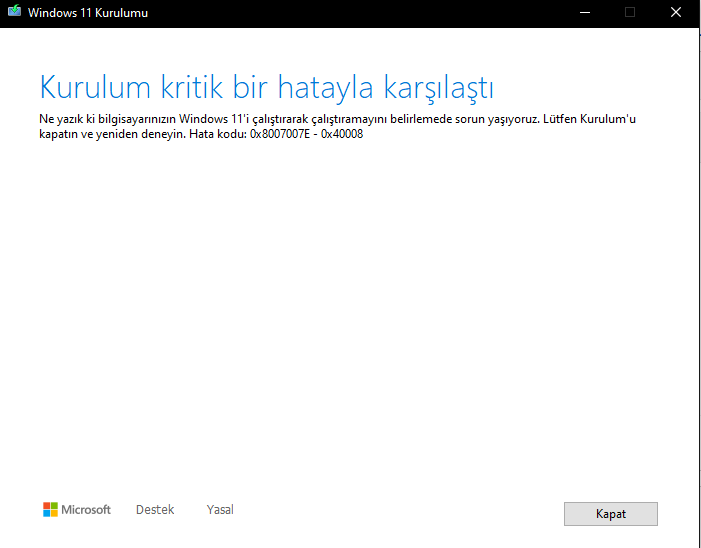Viewport: 701px width, 548px height.
Task: Click the Windows 11 Kurulumu title bar icon
Action: point(14,11)
